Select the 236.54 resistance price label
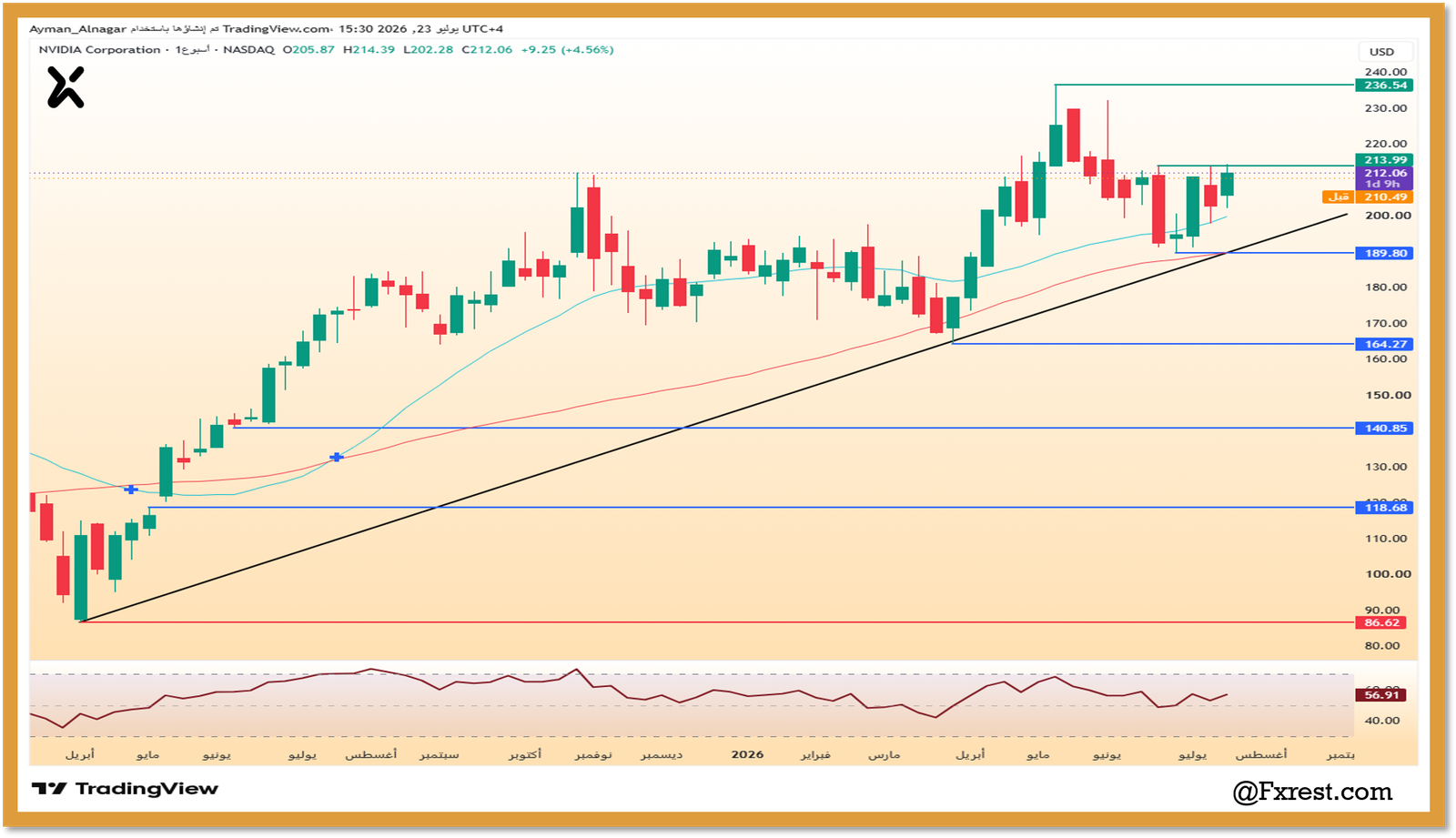 pyautogui.click(x=1385, y=86)
